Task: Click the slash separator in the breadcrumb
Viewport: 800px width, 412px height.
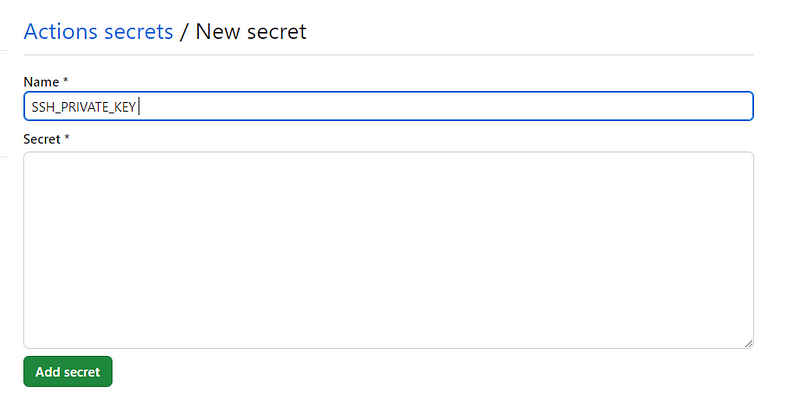Action: click(x=184, y=31)
